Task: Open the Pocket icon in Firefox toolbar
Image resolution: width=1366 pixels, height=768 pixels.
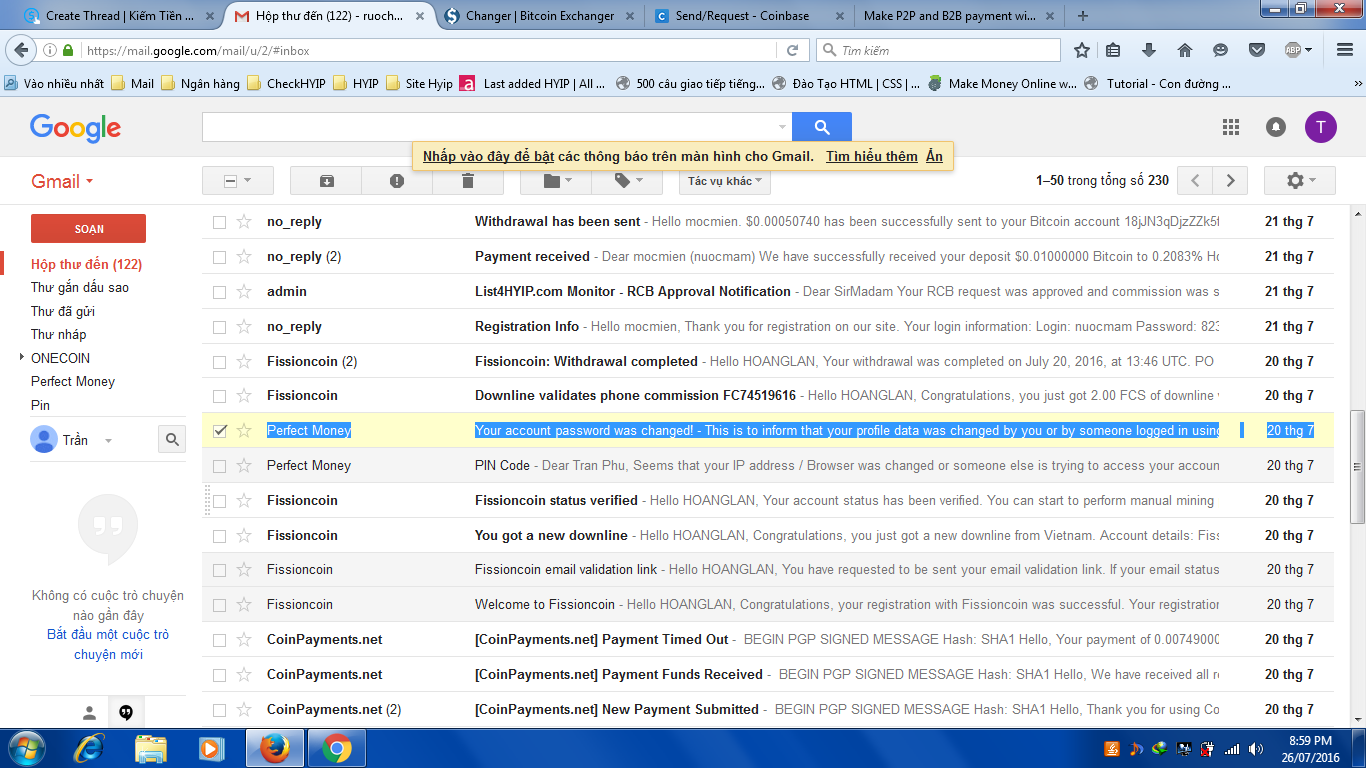Action: [x=1258, y=50]
